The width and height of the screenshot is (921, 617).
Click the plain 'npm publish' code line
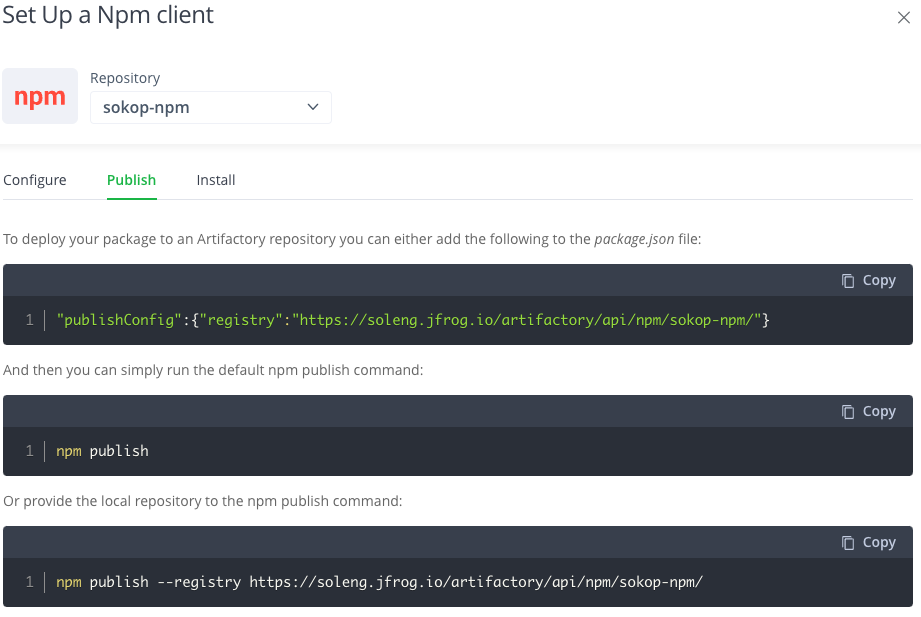tap(102, 451)
